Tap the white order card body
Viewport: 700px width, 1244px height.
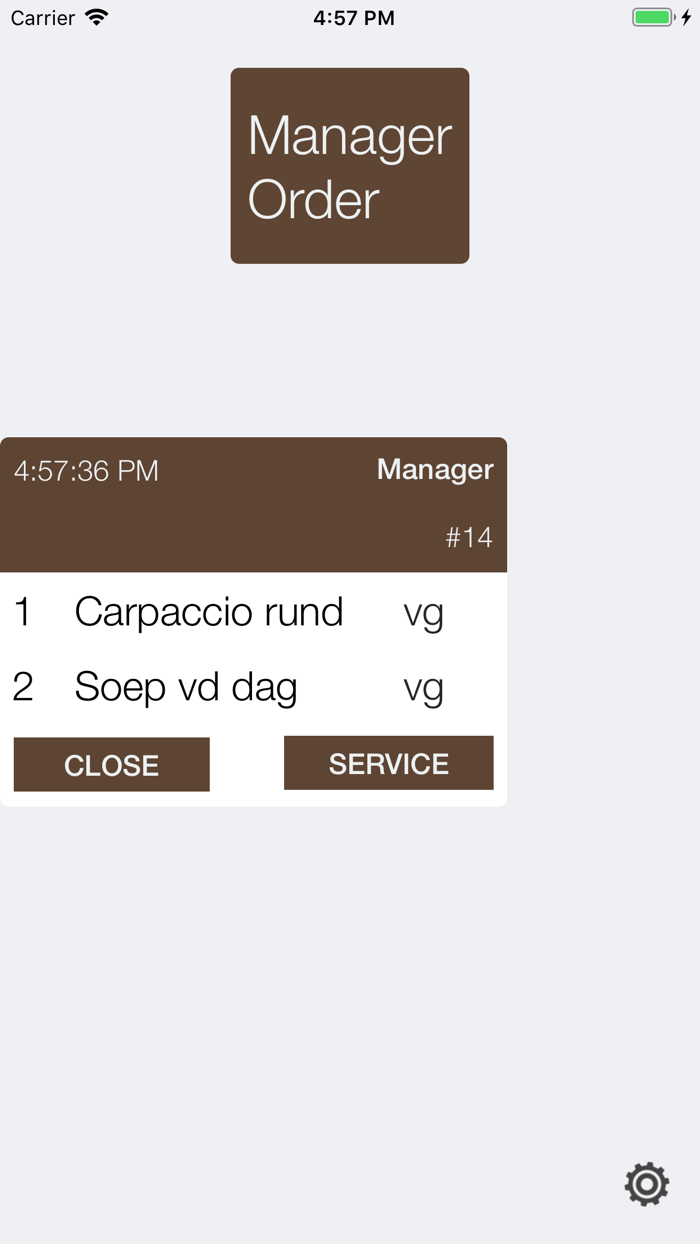pyautogui.click(x=254, y=650)
